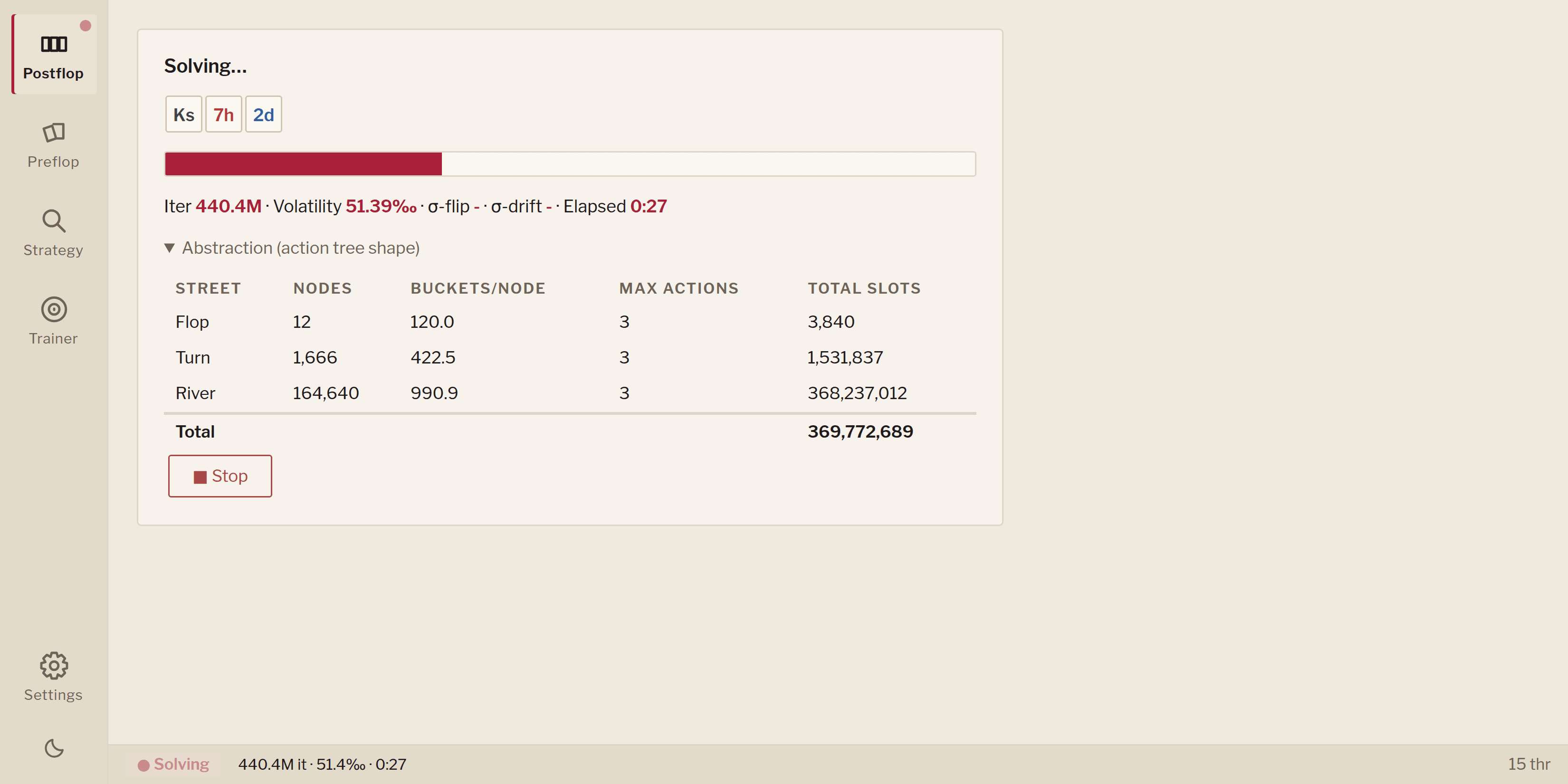Click the Flop total slots 3,840
Screen dimensions: 1568x784
pyautogui.click(x=831, y=322)
